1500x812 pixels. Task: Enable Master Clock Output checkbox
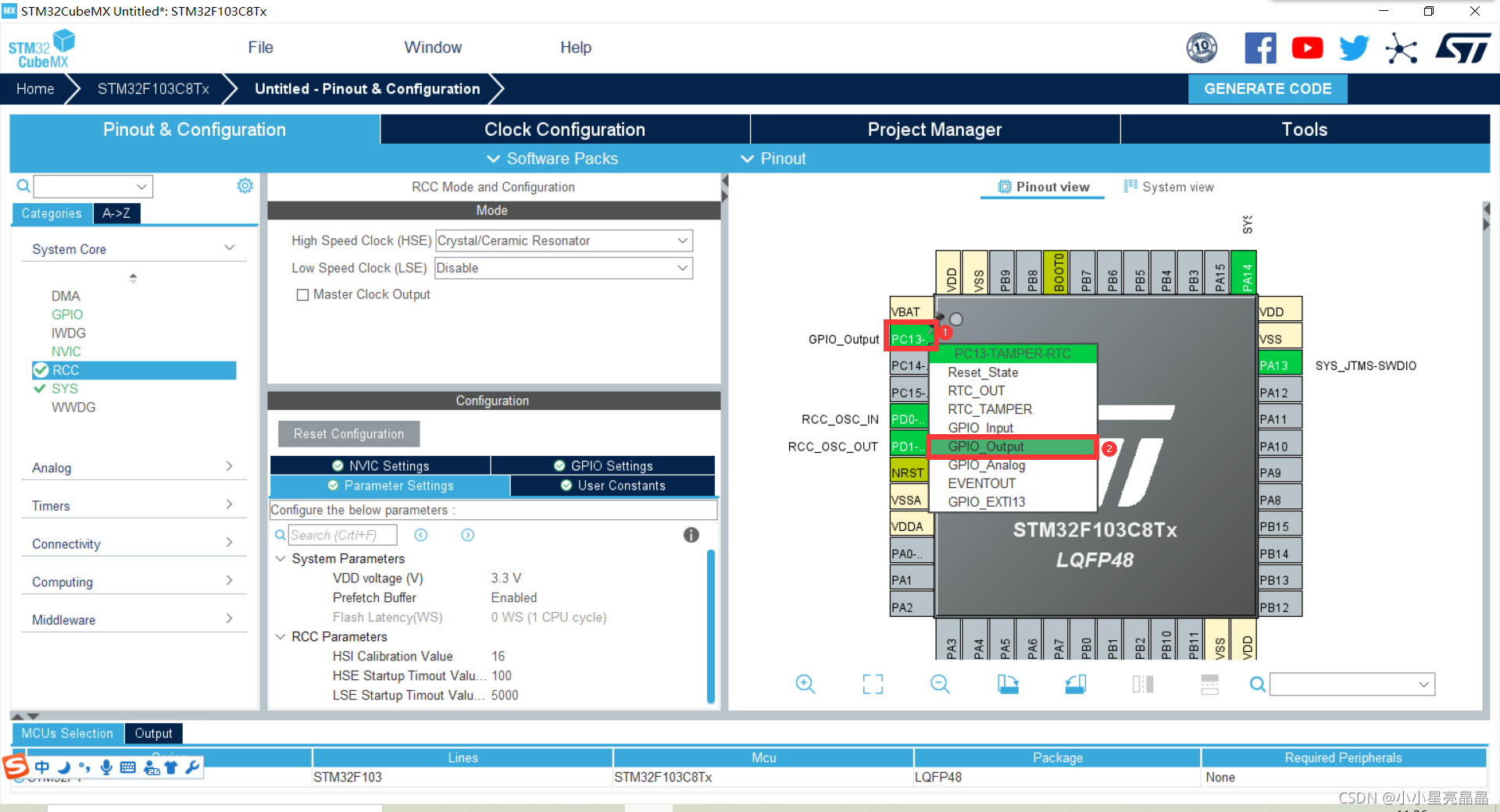click(302, 295)
